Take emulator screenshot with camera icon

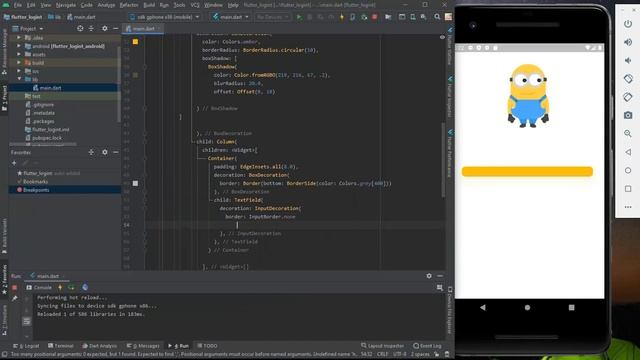[628, 116]
